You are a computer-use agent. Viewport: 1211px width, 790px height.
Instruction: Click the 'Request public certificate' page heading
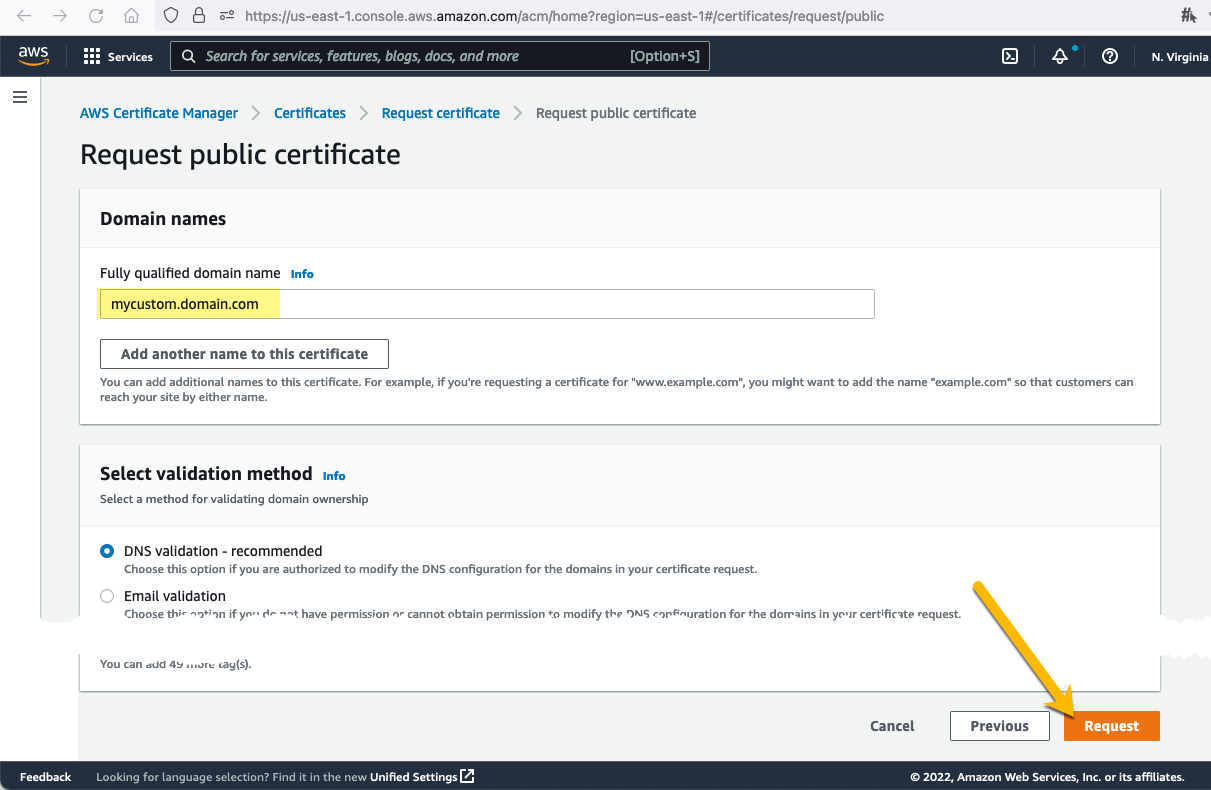pyautogui.click(x=240, y=155)
